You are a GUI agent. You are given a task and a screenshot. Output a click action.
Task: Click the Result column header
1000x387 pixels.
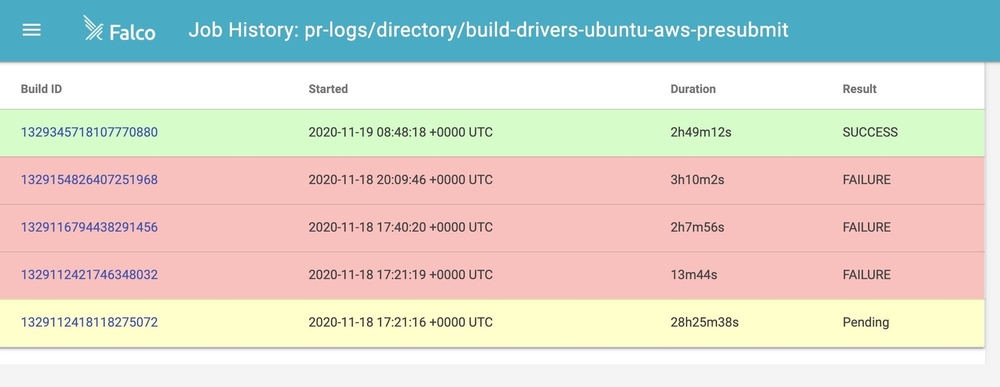859,89
